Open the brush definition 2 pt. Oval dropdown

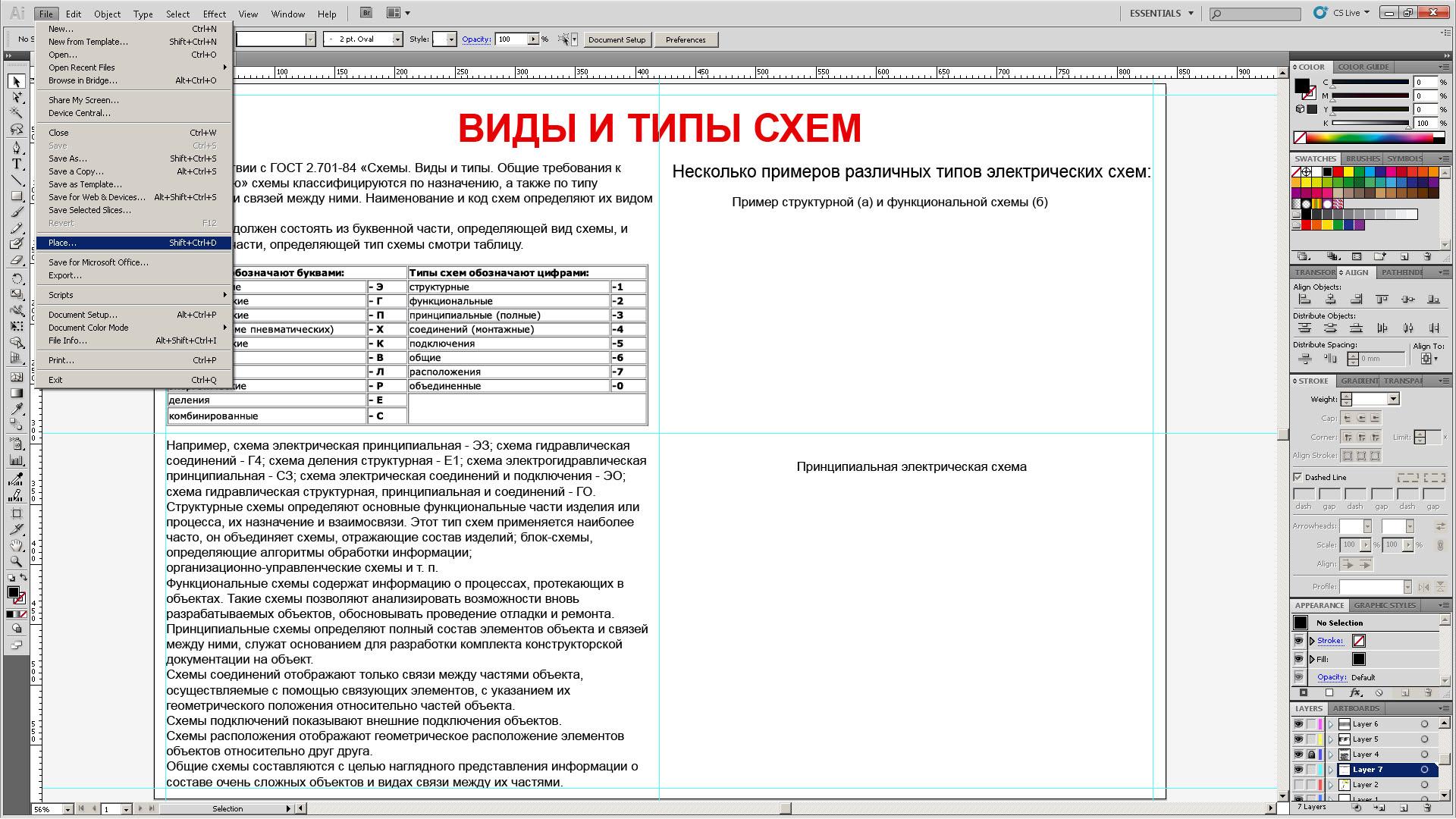pos(397,39)
